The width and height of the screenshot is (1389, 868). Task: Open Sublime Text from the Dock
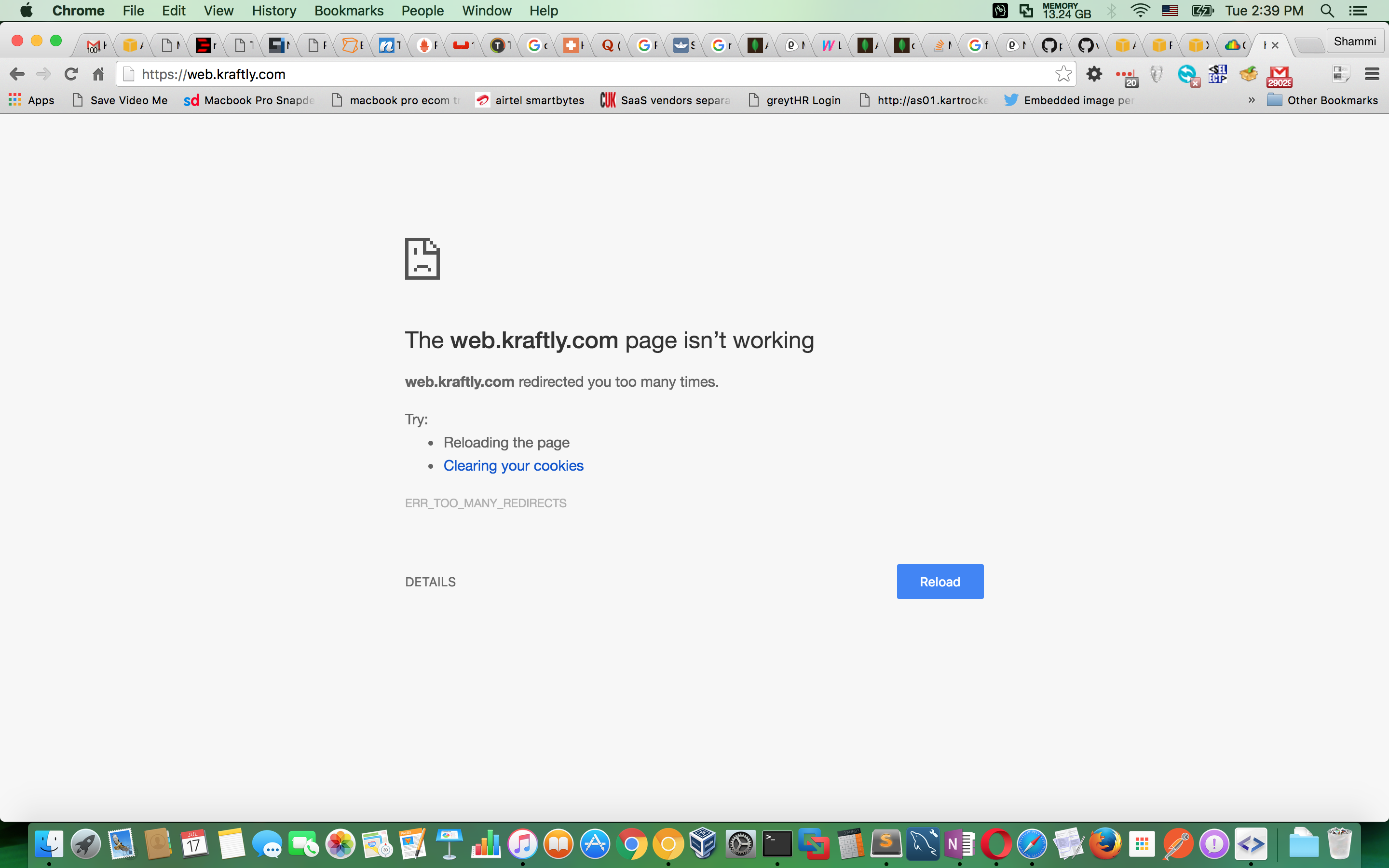pyautogui.click(x=886, y=844)
